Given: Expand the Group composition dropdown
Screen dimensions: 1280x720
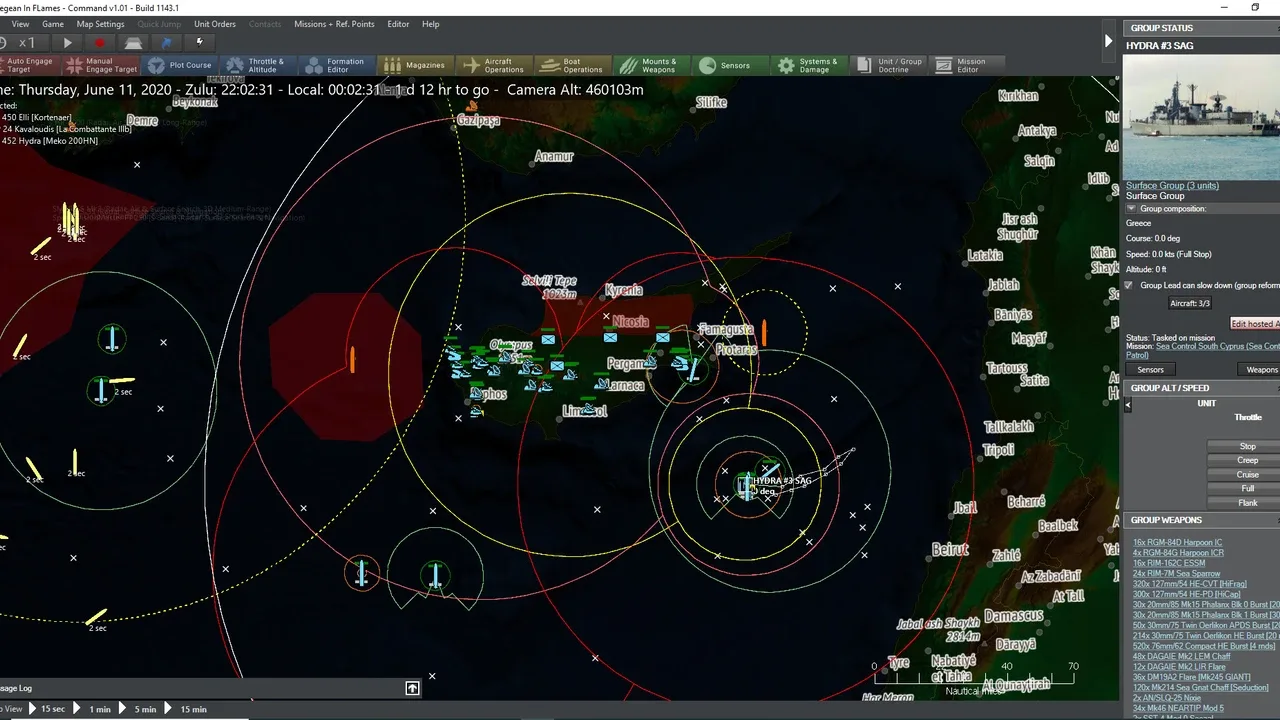Looking at the screenshot, I should pyautogui.click(x=1131, y=209).
